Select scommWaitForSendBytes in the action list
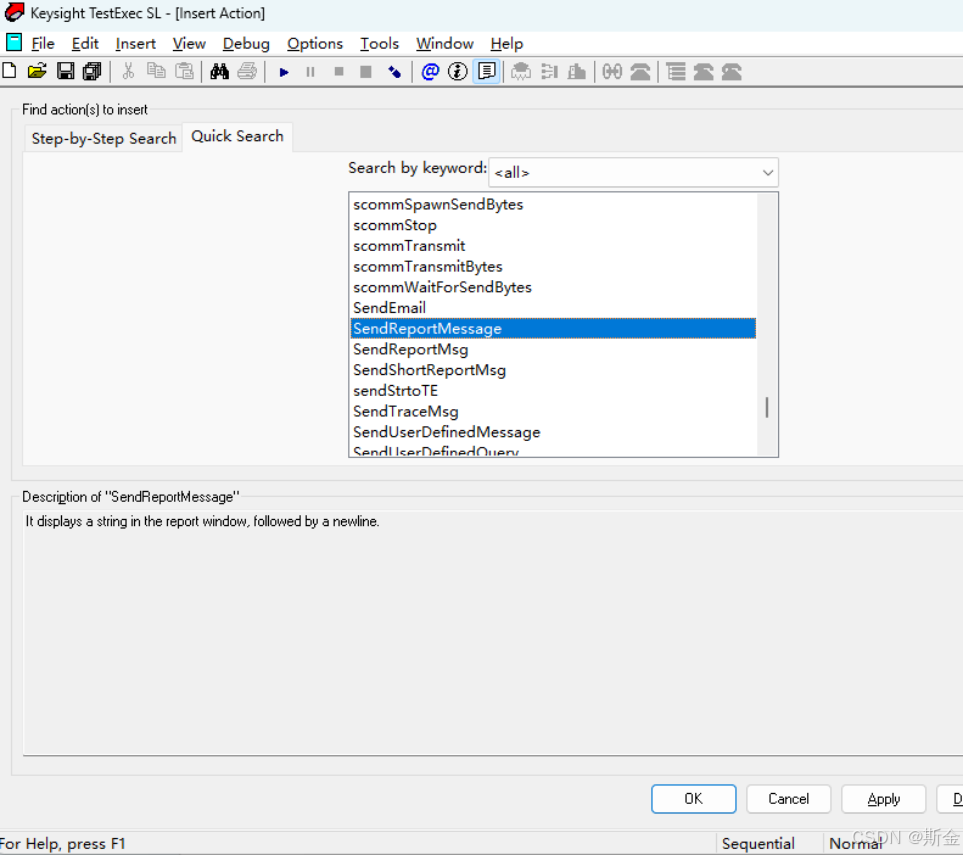 click(x=553, y=287)
